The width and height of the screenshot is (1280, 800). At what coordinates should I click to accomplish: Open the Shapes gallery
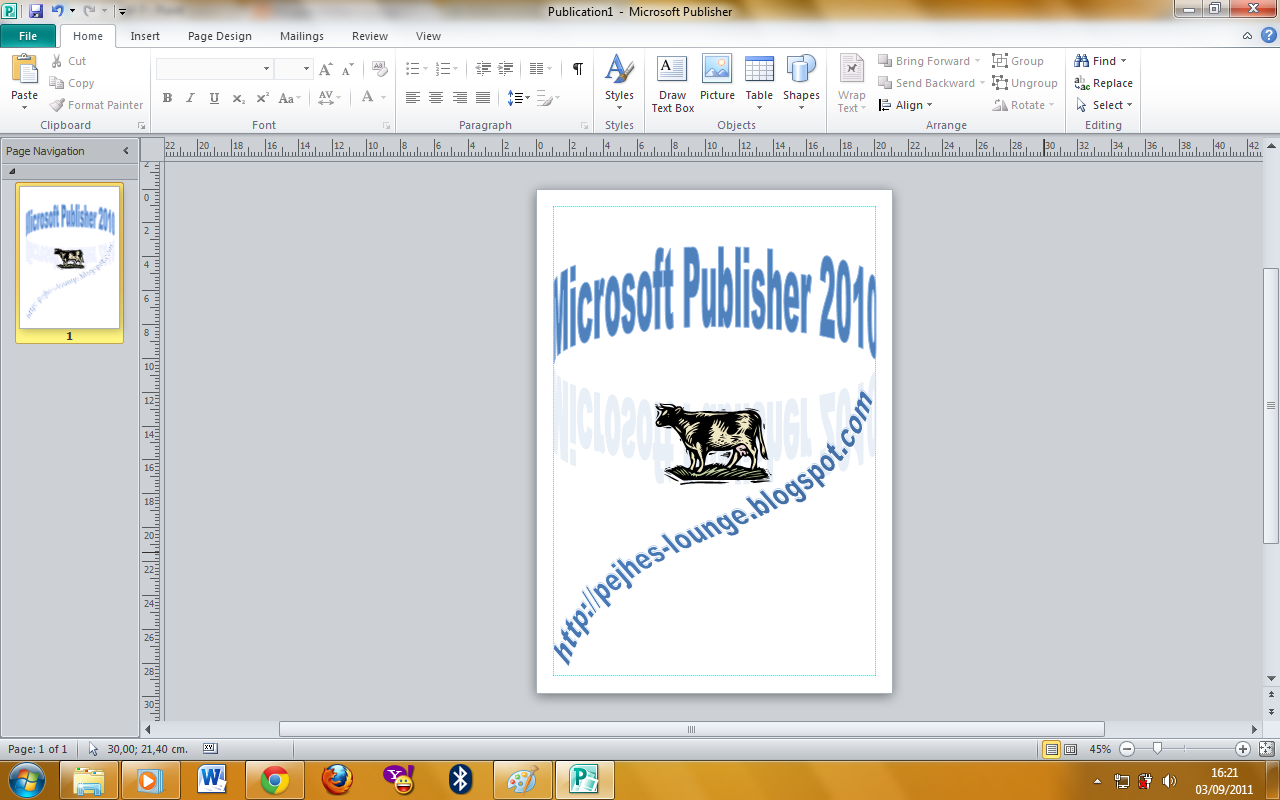point(801,83)
